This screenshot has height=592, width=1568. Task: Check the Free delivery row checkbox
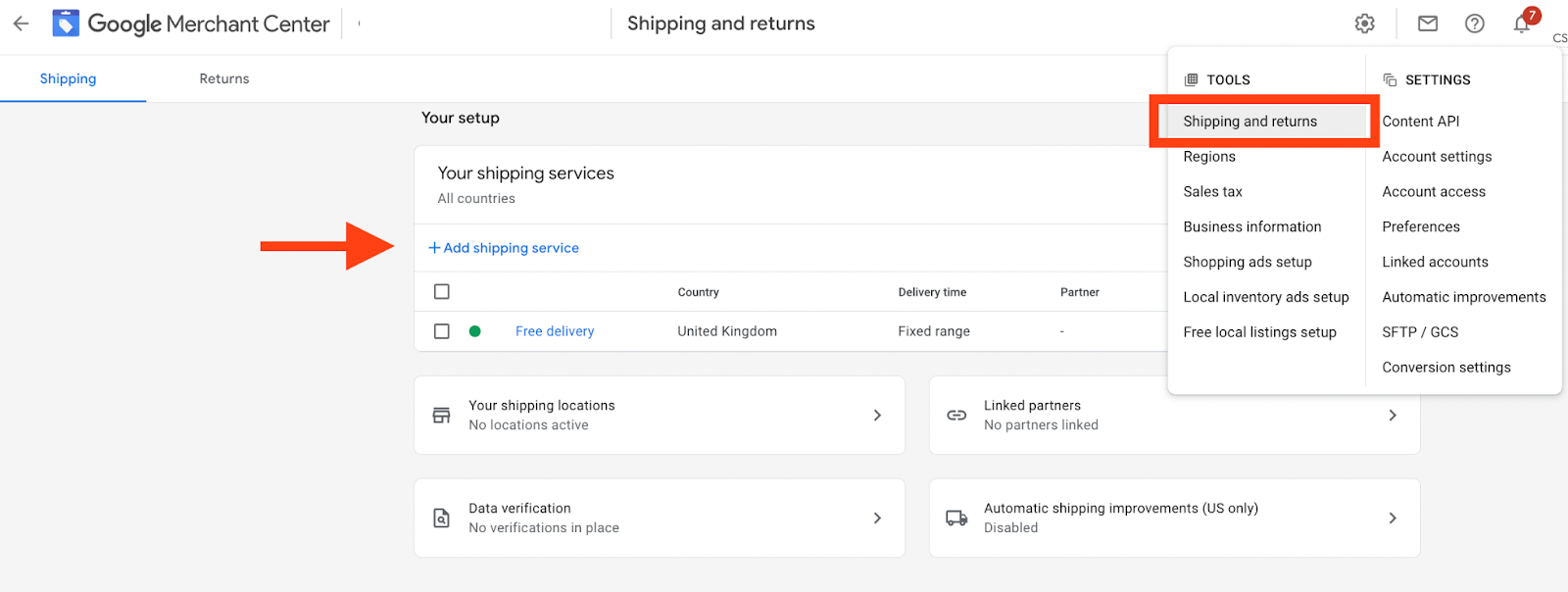(442, 331)
